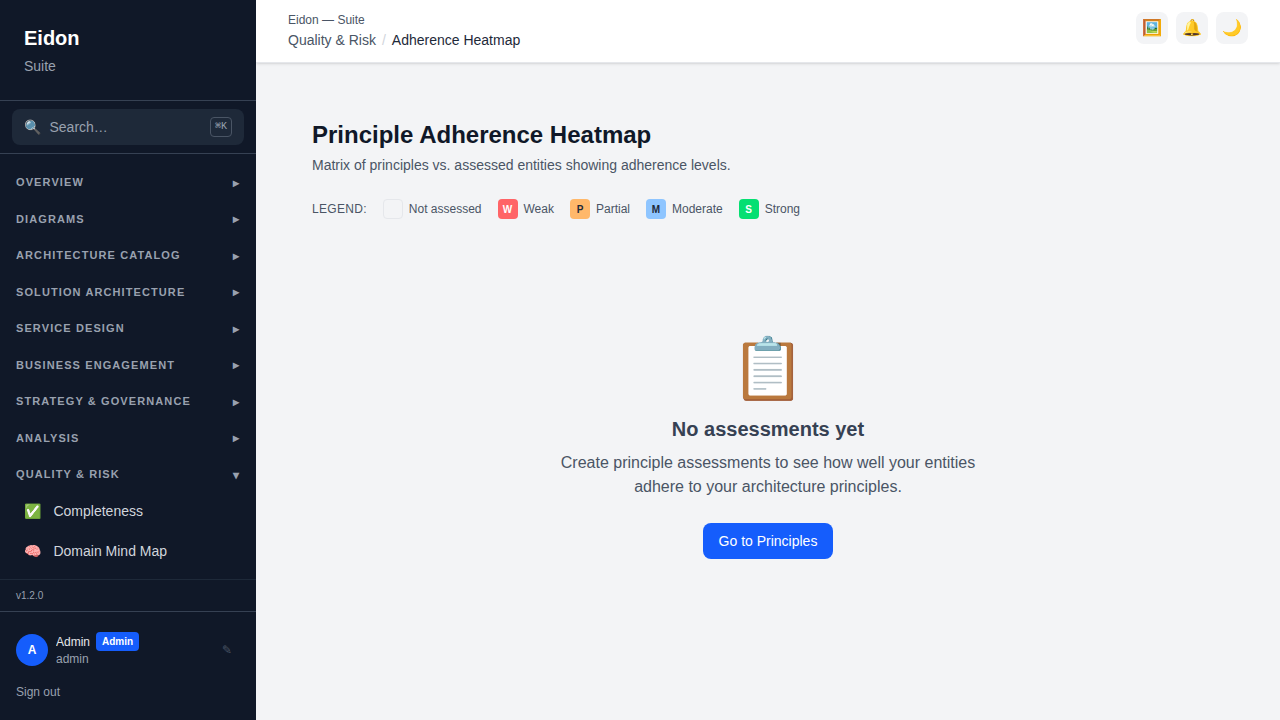This screenshot has width=1280, height=720.
Task: Expand the Analysis section
Action: point(128,438)
